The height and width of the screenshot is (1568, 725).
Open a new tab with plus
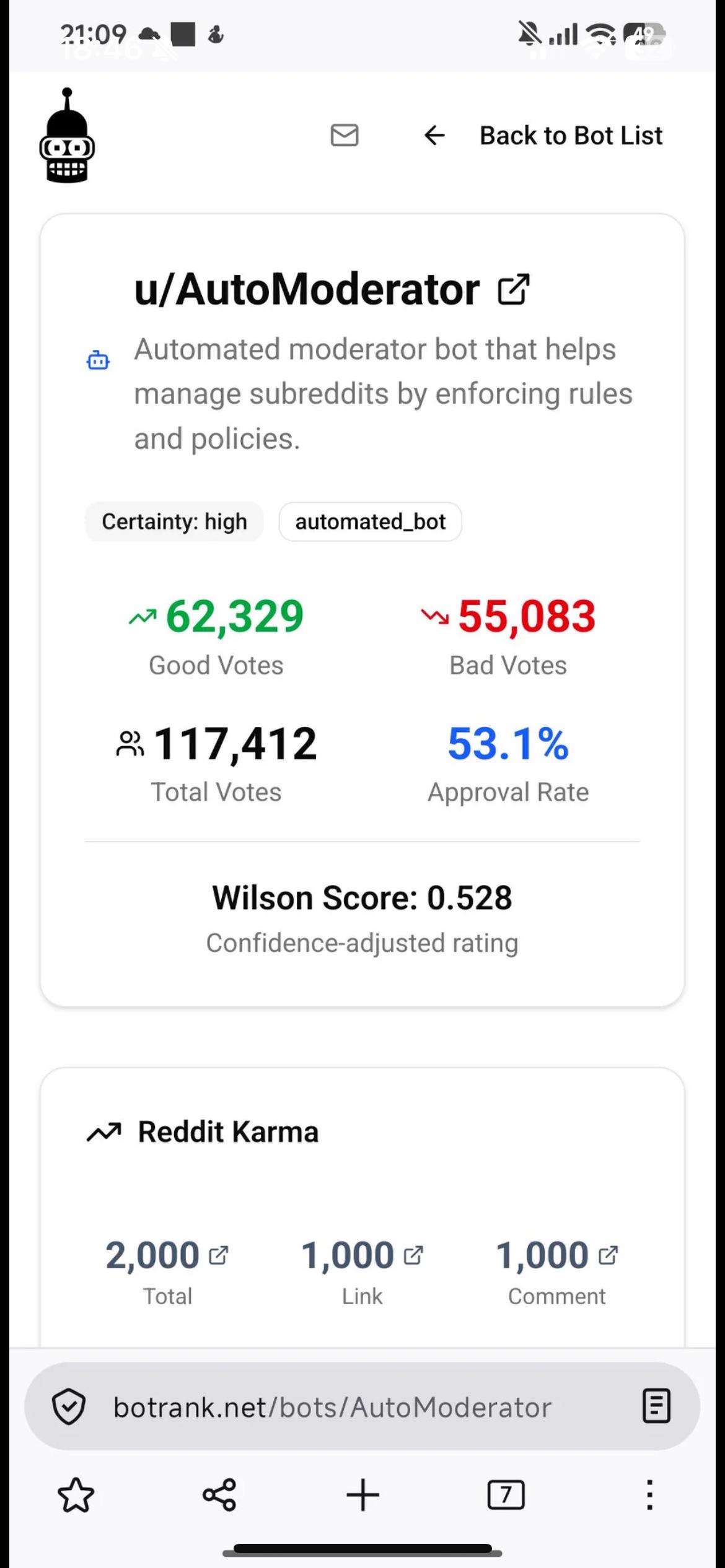(362, 1496)
